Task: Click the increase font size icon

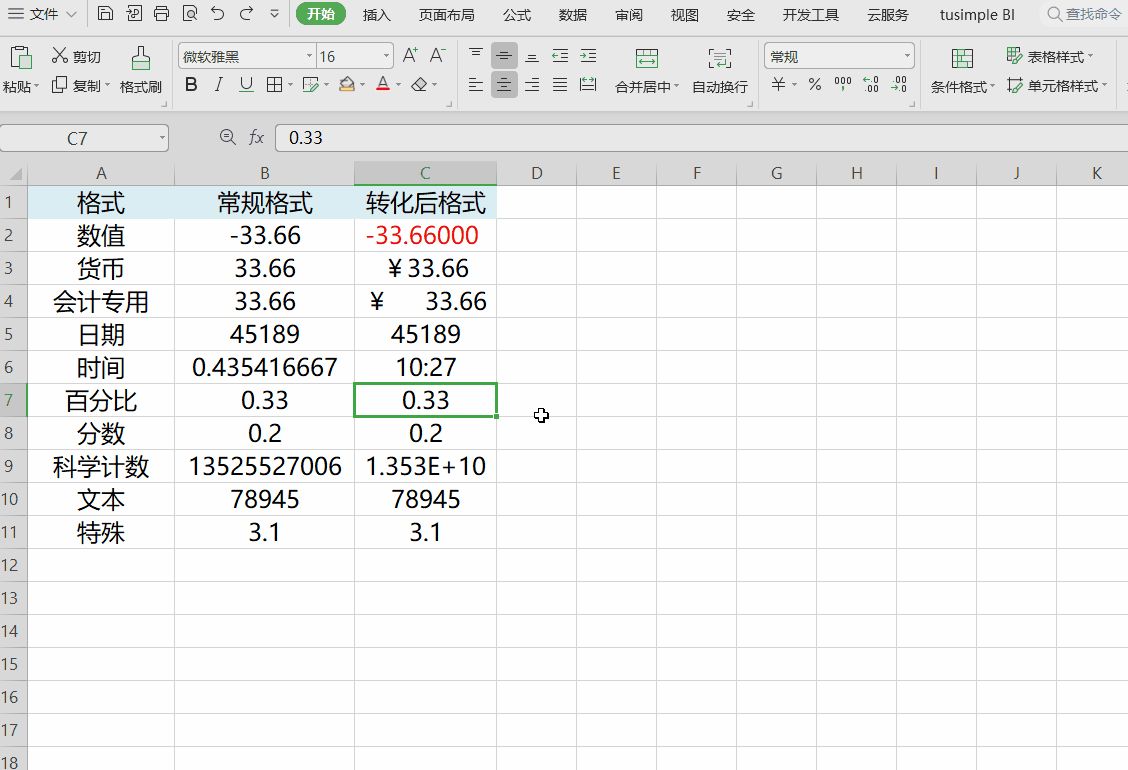Action: click(409, 56)
